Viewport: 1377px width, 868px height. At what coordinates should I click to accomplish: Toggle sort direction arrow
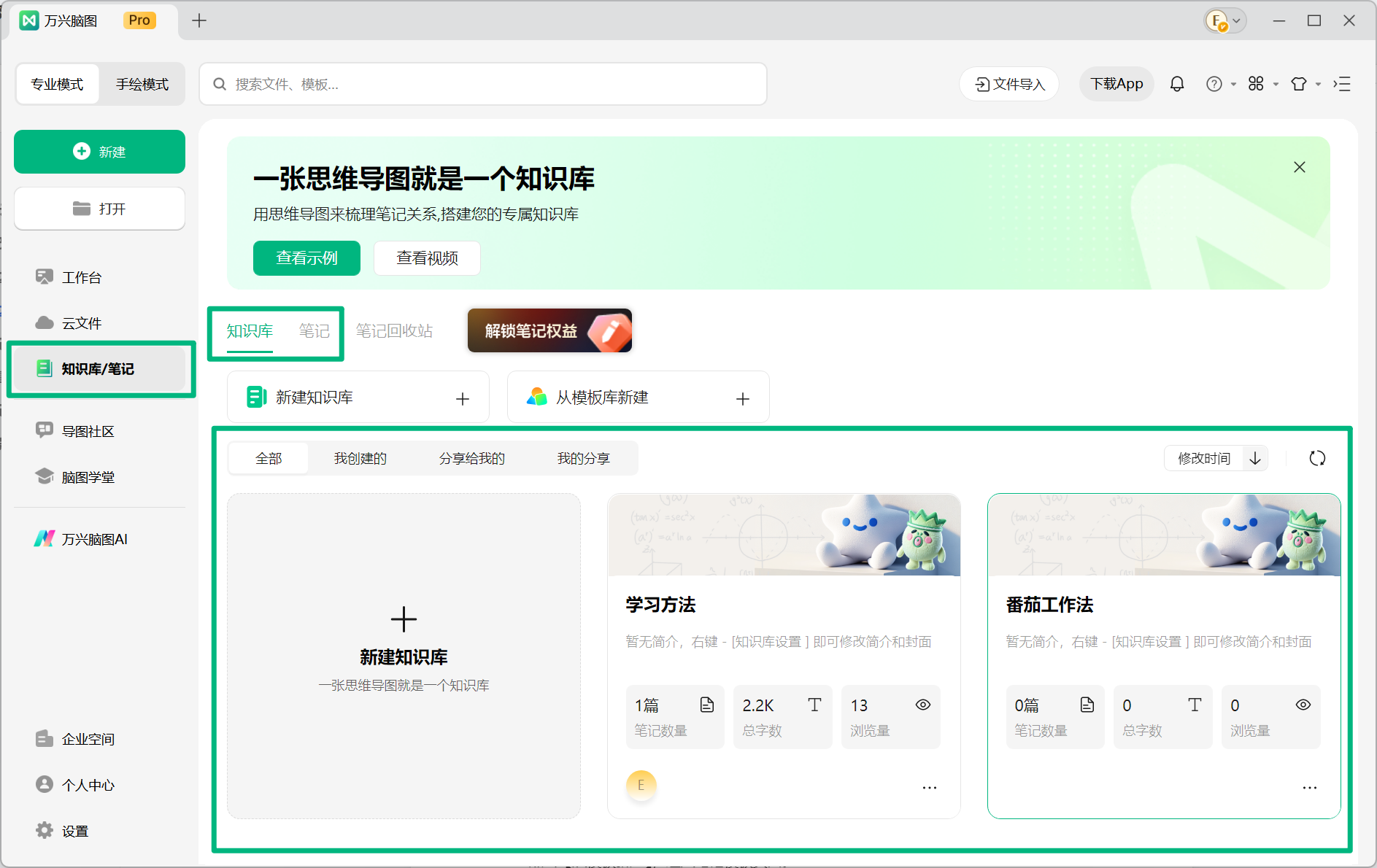(x=1255, y=458)
